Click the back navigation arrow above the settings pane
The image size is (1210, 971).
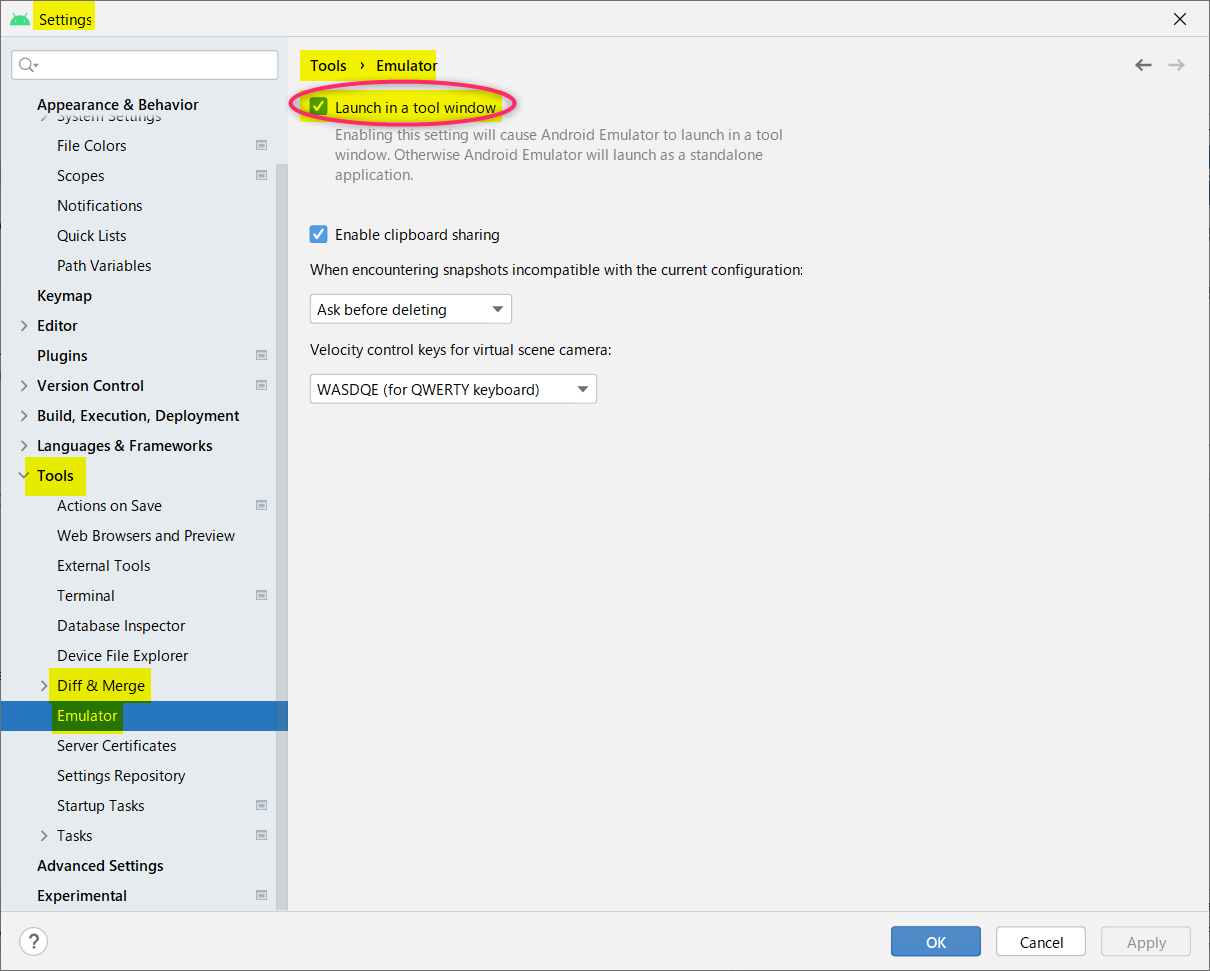pyautogui.click(x=1143, y=64)
